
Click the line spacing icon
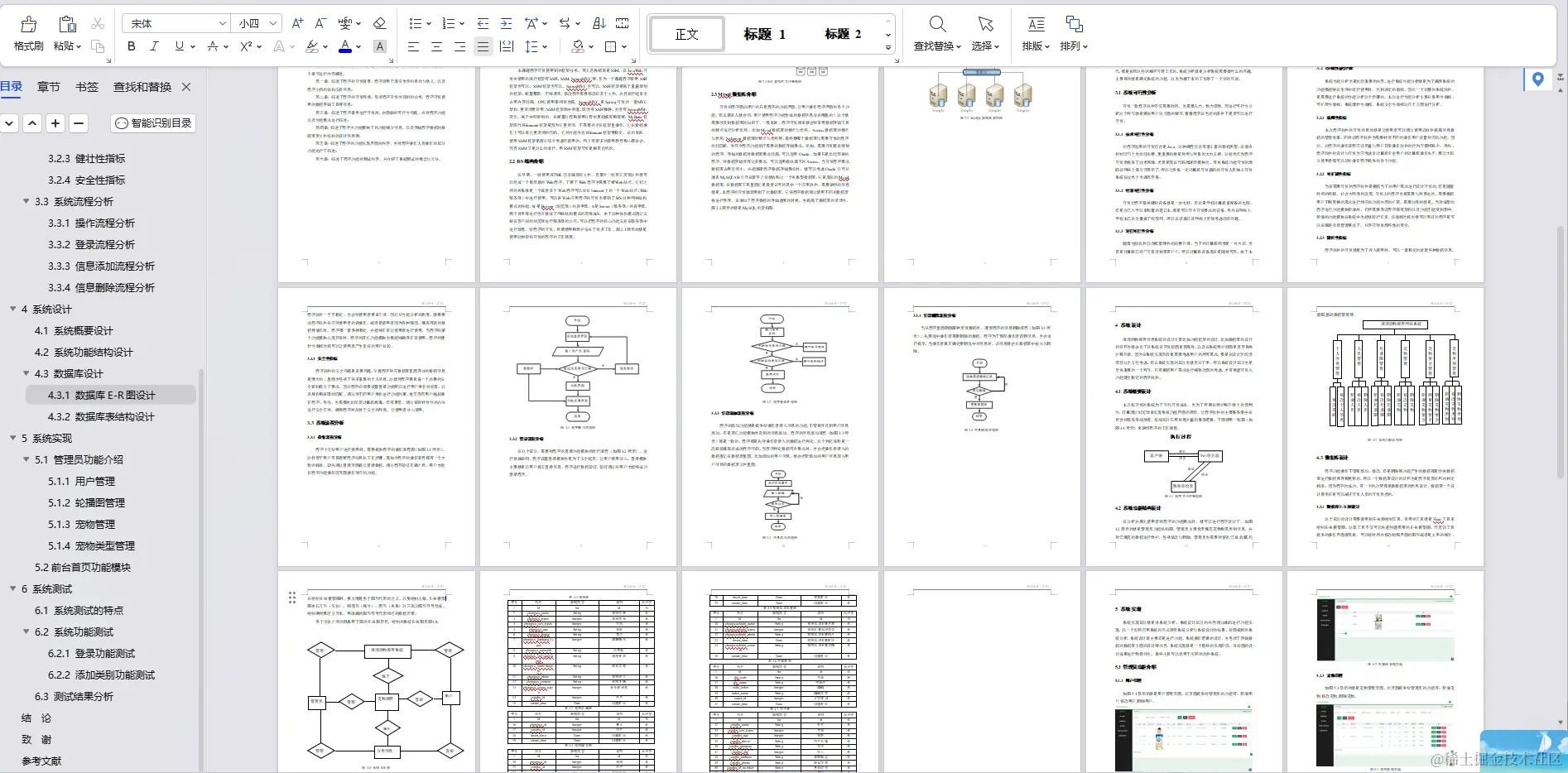(x=531, y=46)
